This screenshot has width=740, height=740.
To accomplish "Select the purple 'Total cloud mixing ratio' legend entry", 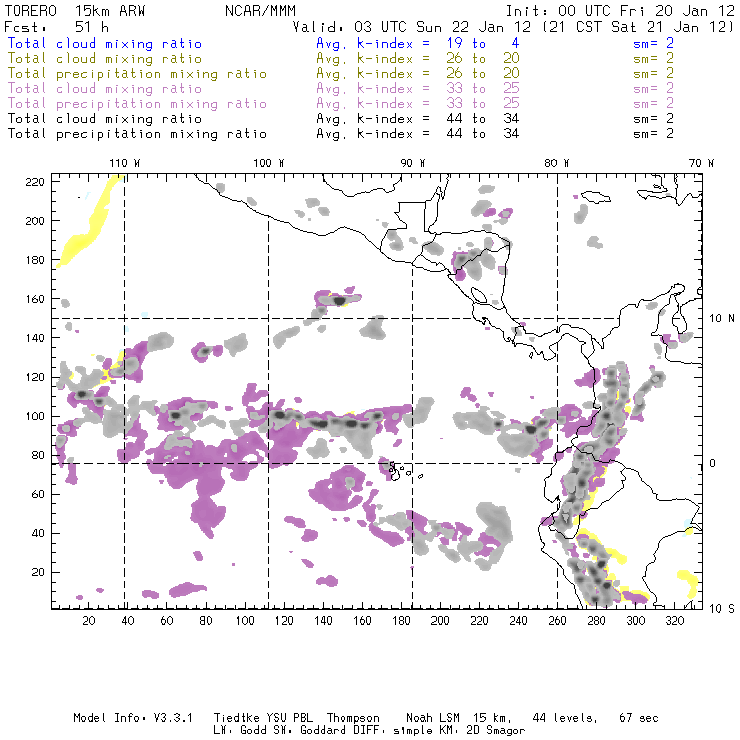I will click(105, 88).
